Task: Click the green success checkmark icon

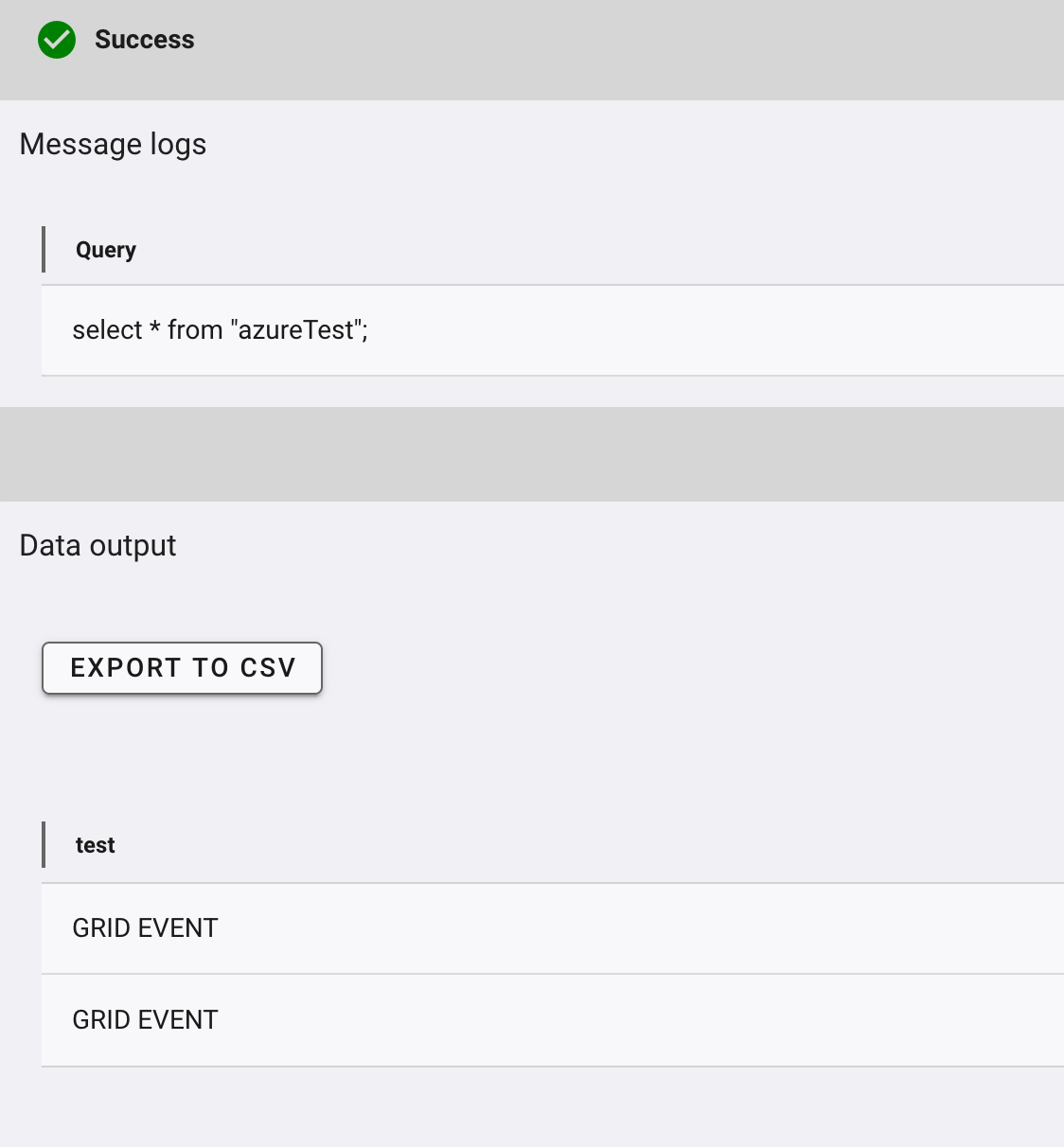Action: [x=57, y=40]
